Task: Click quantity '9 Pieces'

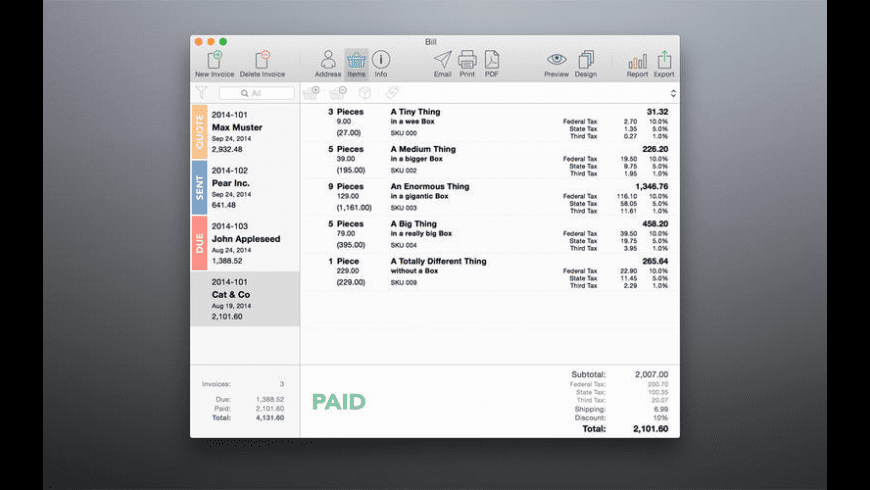Action: click(346, 186)
